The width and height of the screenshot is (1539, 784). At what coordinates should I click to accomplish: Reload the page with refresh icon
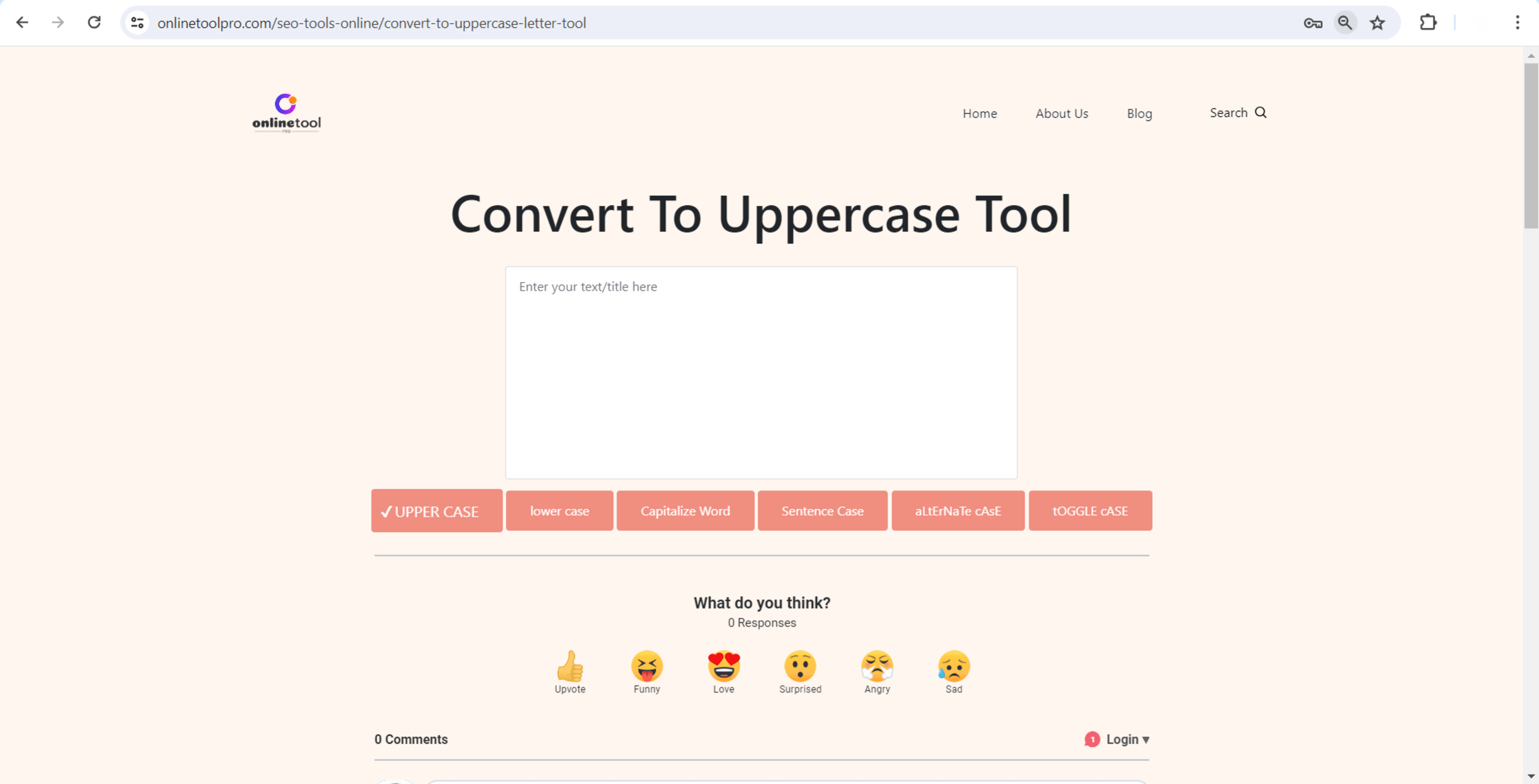(94, 23)
